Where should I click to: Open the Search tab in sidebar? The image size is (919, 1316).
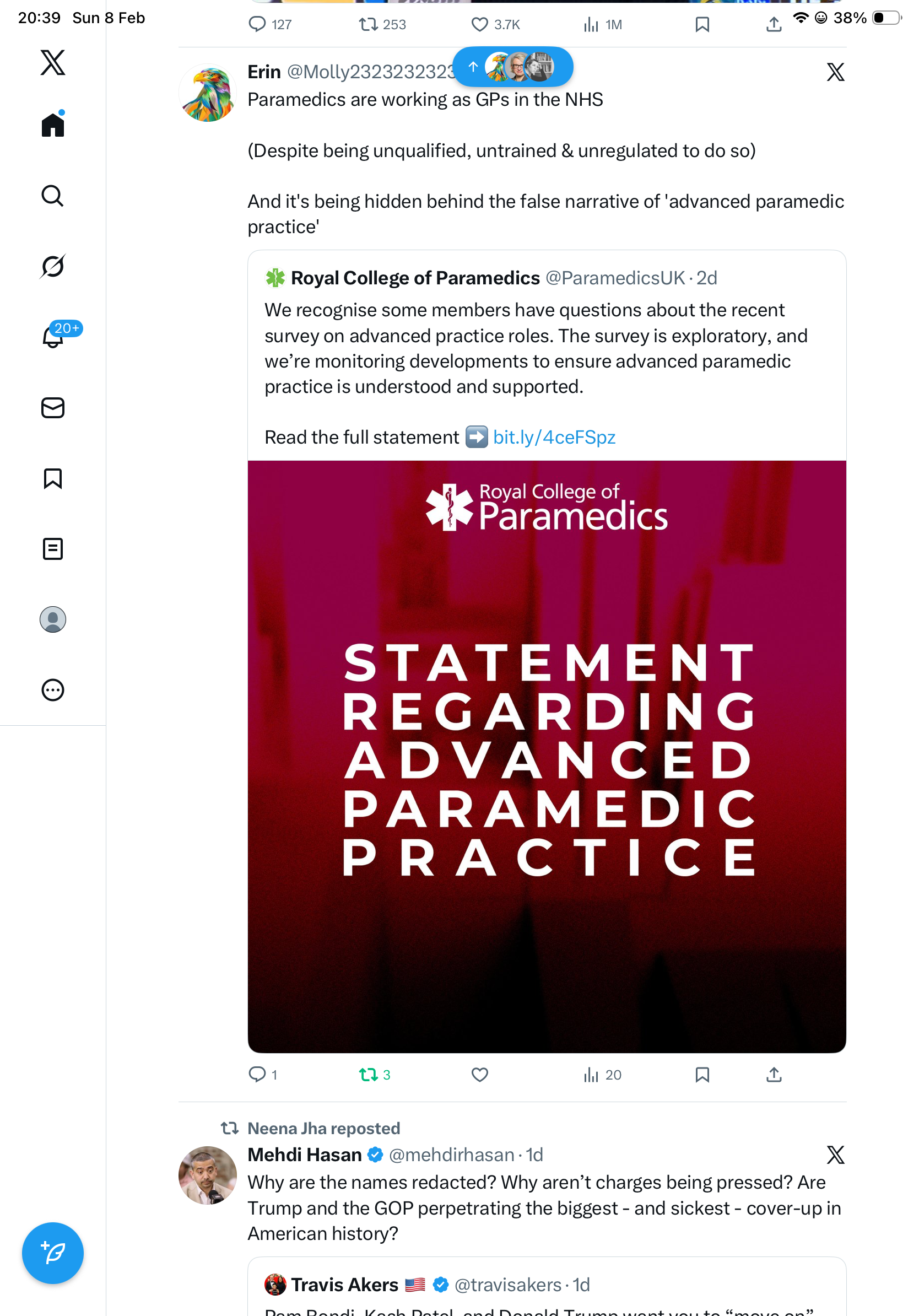point(53,196)
